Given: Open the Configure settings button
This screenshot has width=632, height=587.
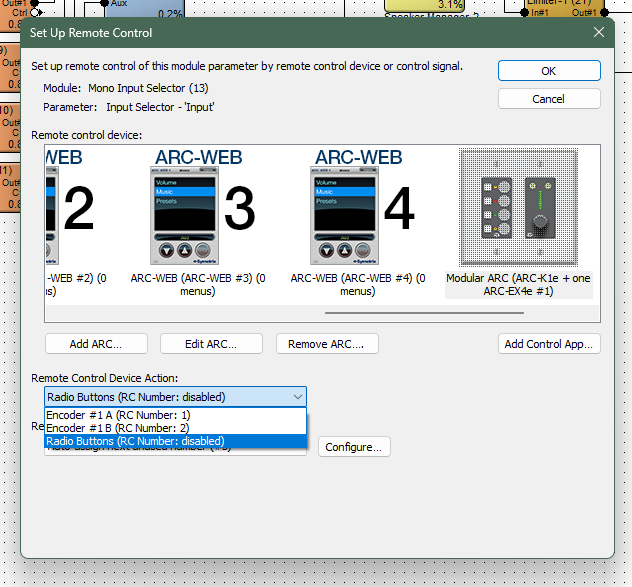Looking at the screenshot, I should (354, 447).
